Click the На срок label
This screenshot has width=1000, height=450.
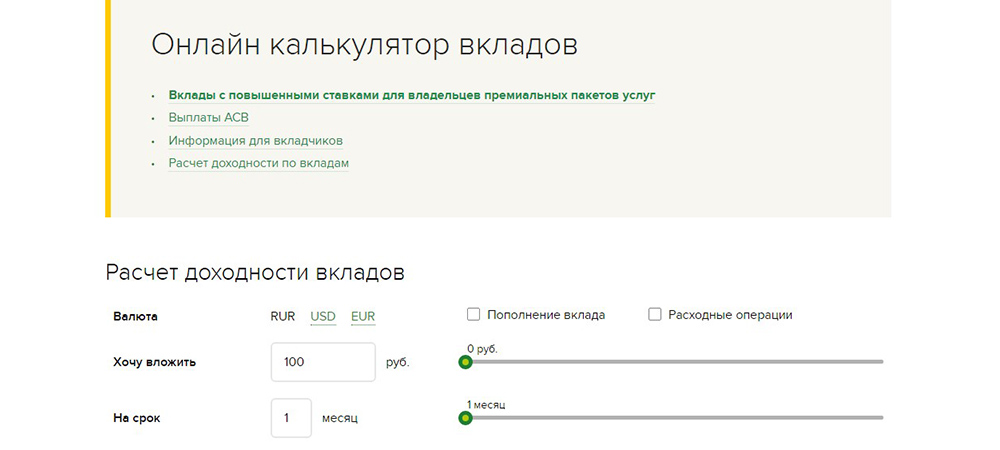click(x=136, y=418)
